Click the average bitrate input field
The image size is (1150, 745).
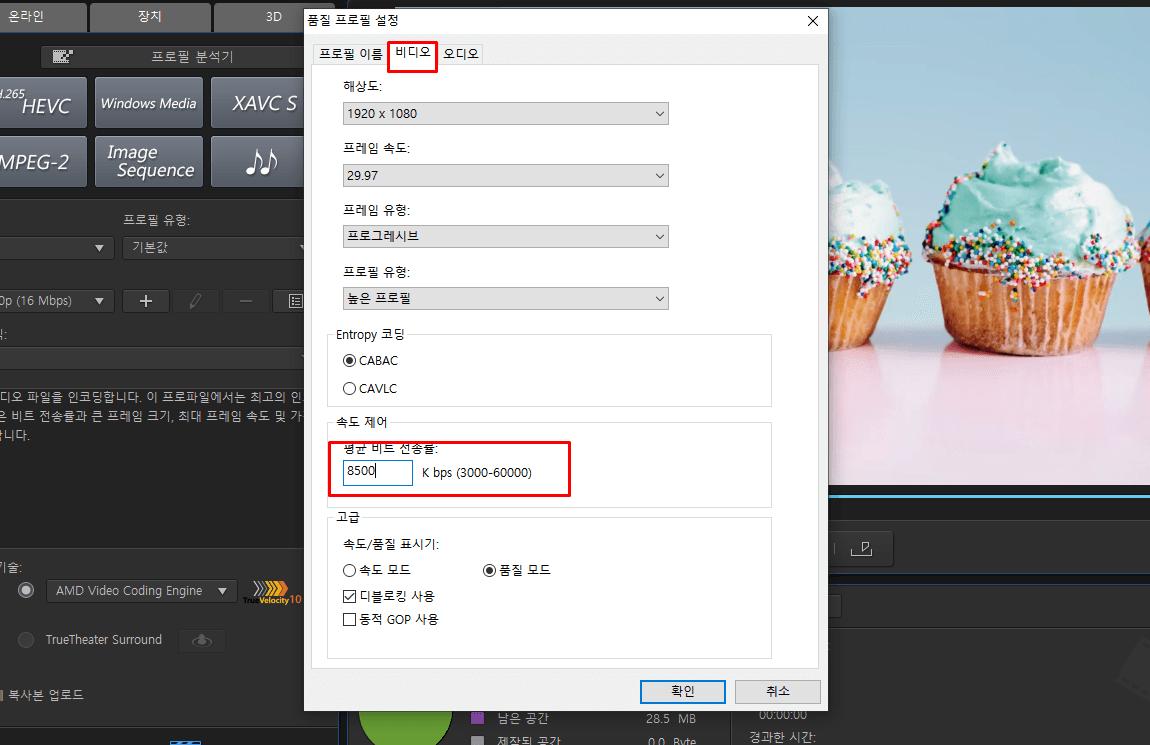pyautogui.click(x=376, y=472)
